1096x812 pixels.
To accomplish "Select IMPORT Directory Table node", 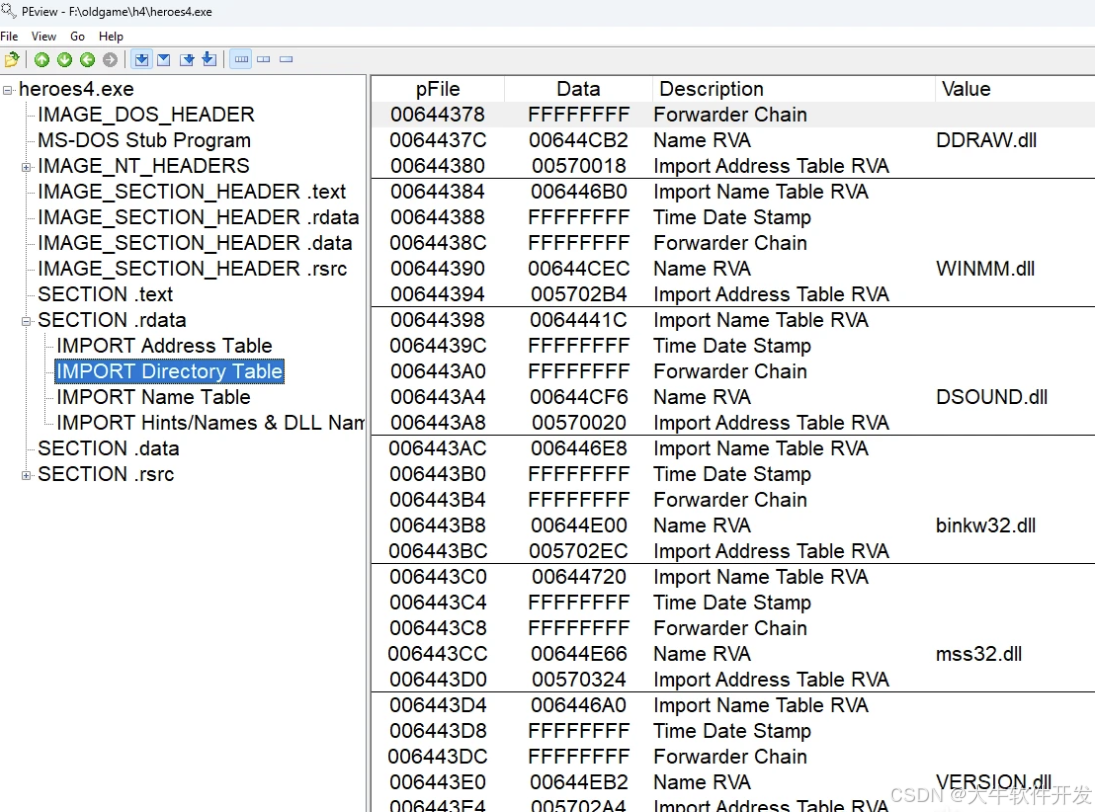I will [x=169, y=371].
